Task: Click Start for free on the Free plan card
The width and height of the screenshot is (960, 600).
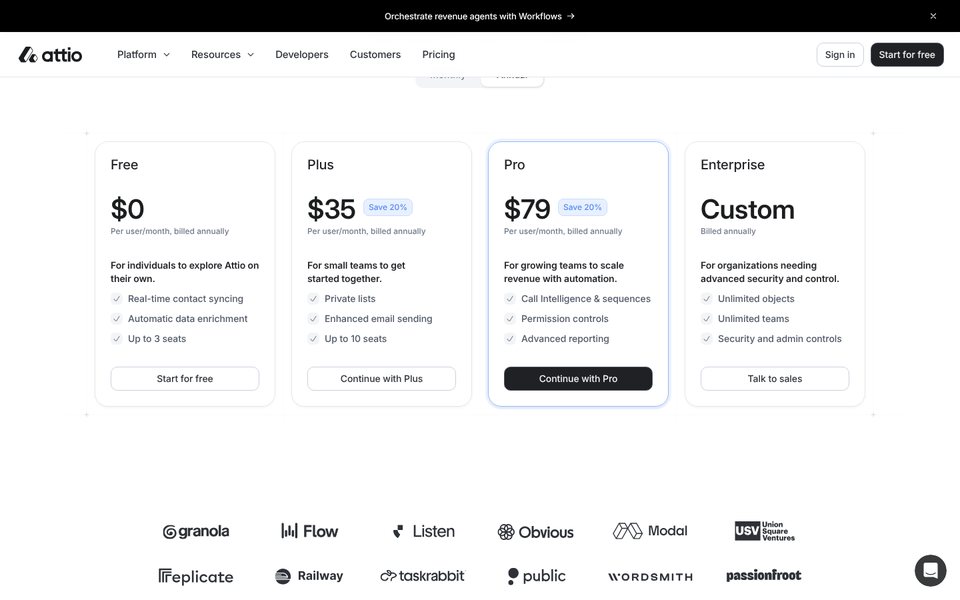Action: click(x=185, y=378)
